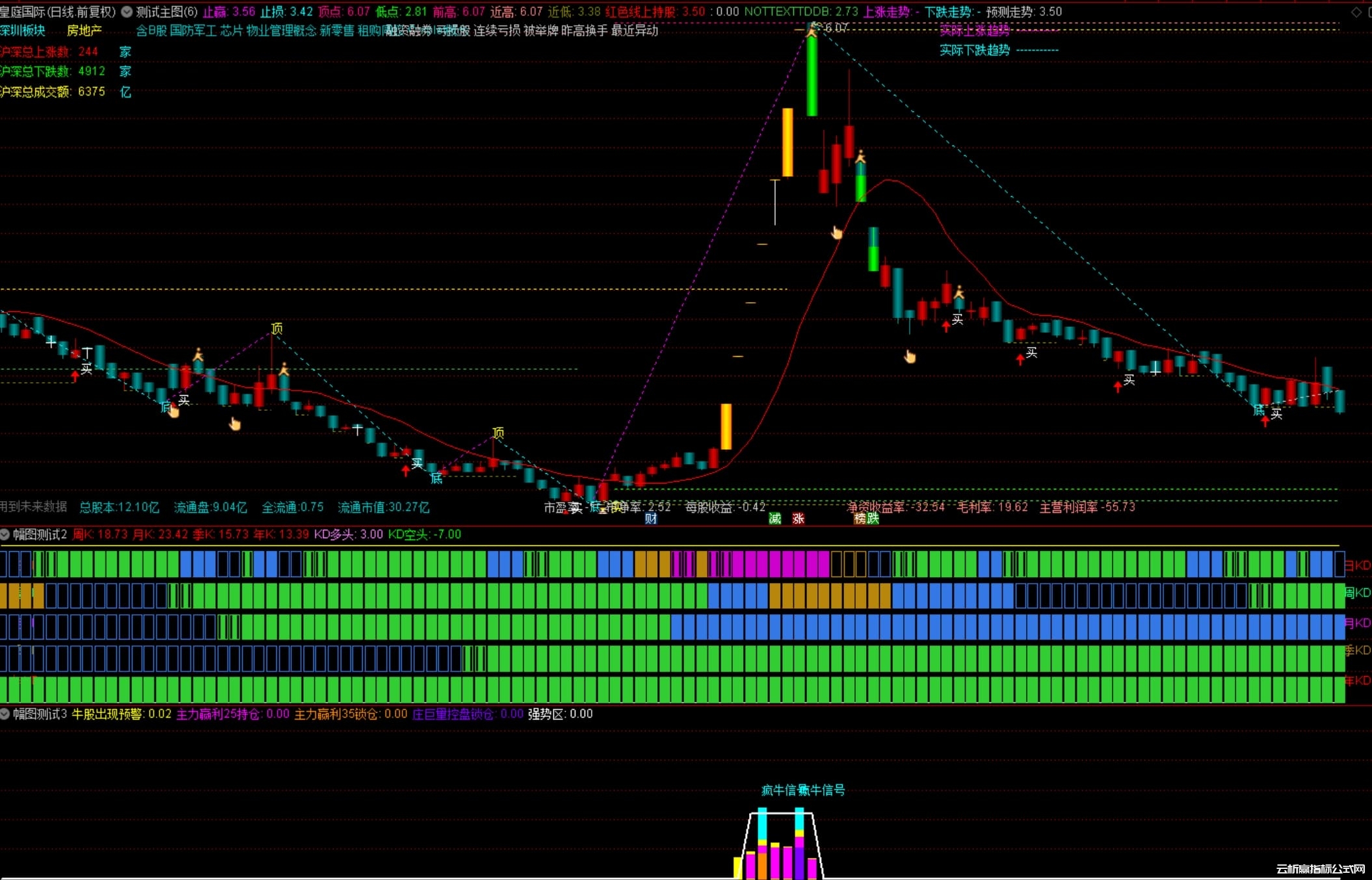Click the 红色线上持股: 3.50 value

[655, 12]
